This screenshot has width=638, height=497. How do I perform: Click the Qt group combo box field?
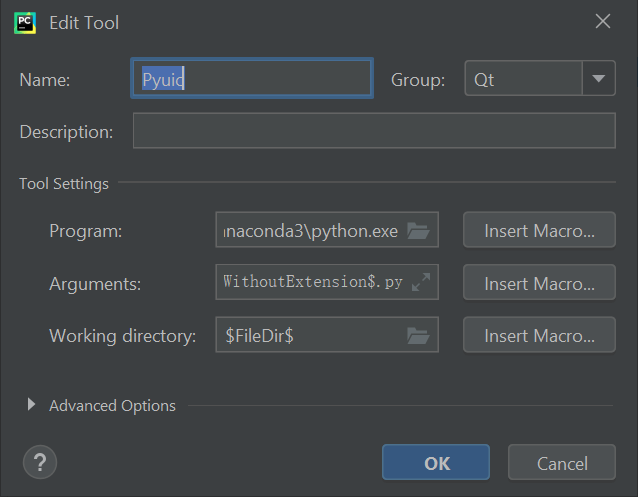pos(523,79)
